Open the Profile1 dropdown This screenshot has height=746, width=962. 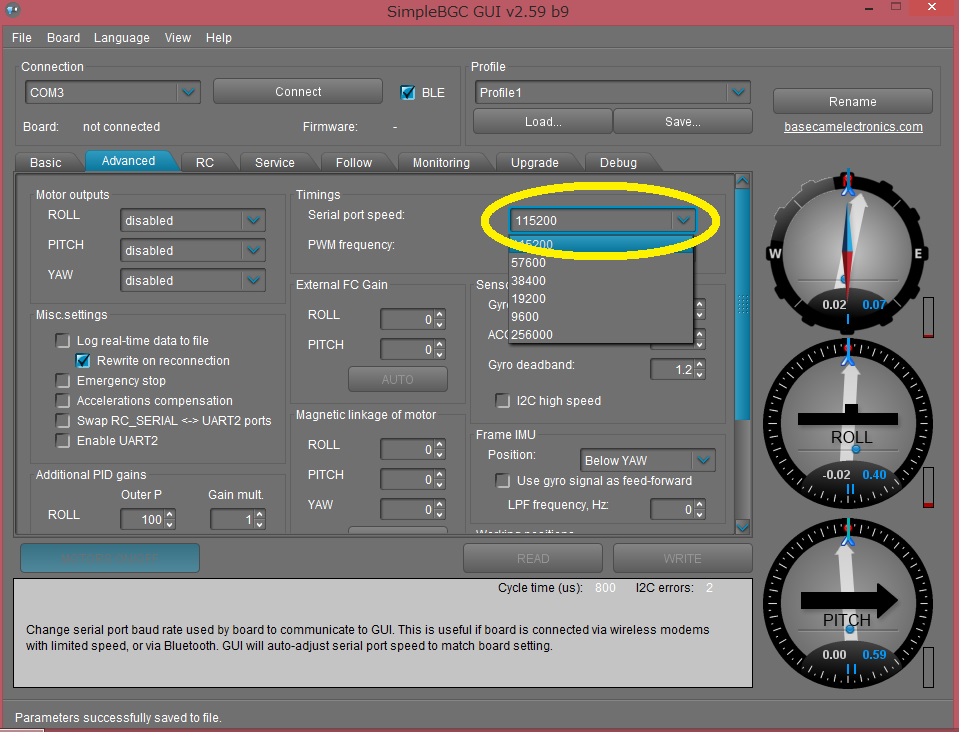738,93
